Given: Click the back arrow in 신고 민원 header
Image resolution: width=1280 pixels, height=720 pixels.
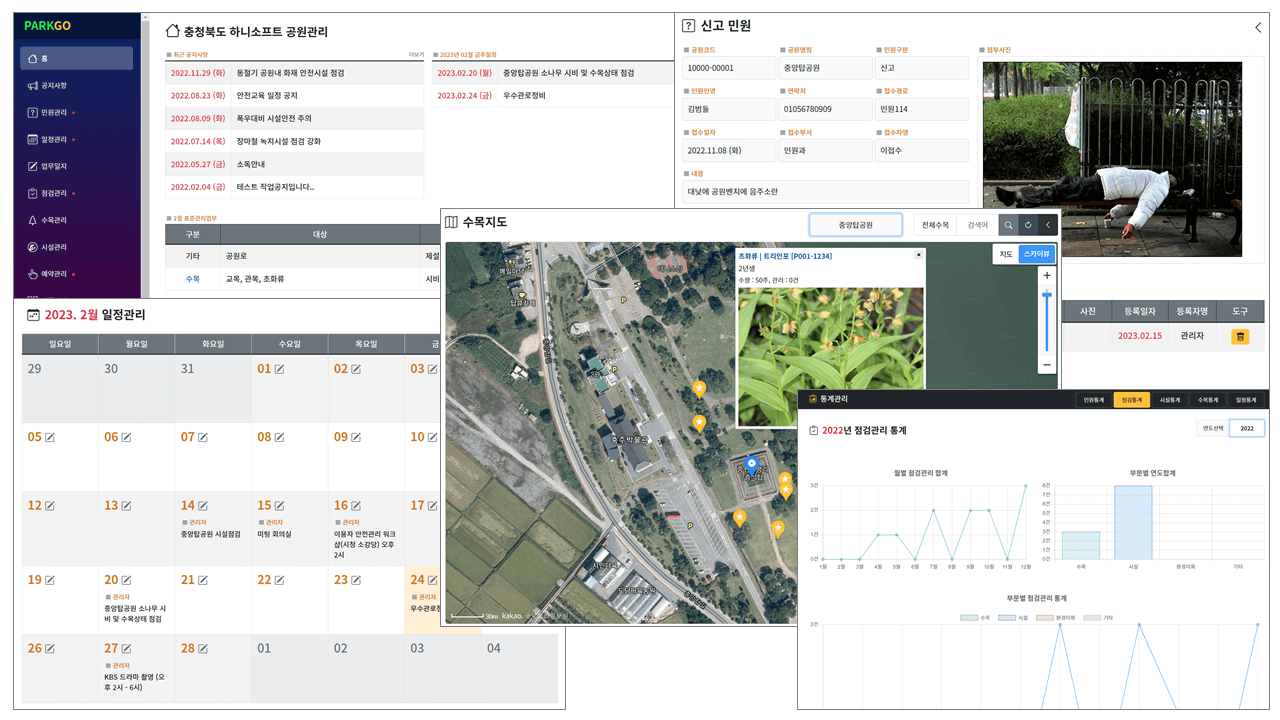Looking at the screenshot, I should pyautogui.click(x=1258, y=27).
